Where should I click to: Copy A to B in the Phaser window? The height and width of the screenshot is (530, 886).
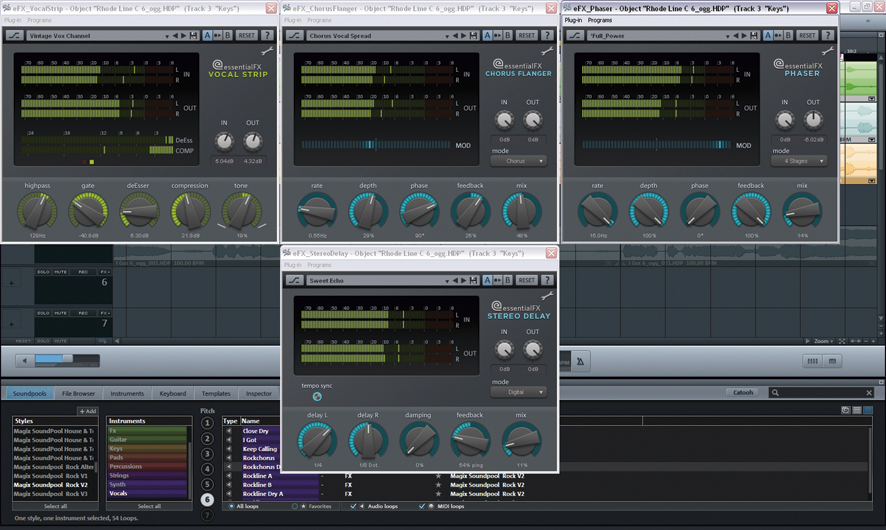point(778,36)
